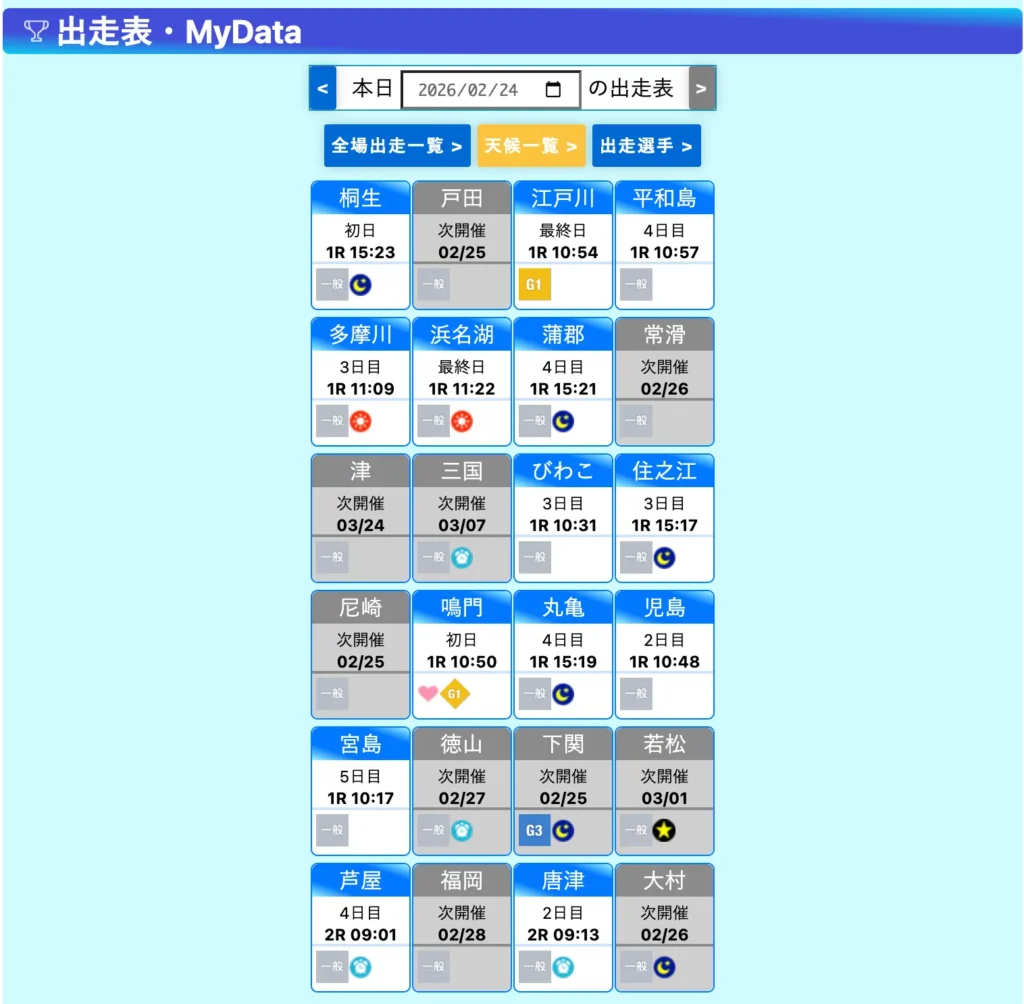Open the 出走選手 racers page

point(646,146)
